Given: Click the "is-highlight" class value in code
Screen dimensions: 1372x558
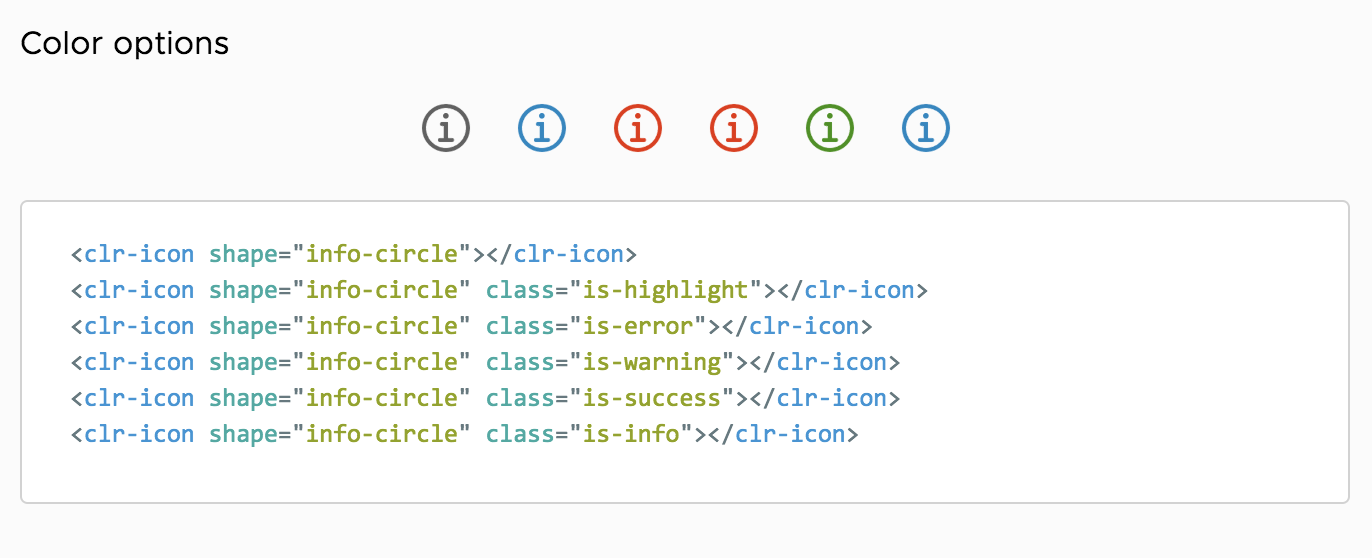Looking at the screenshot, I should pyautogui.click(x=666, y=290).
